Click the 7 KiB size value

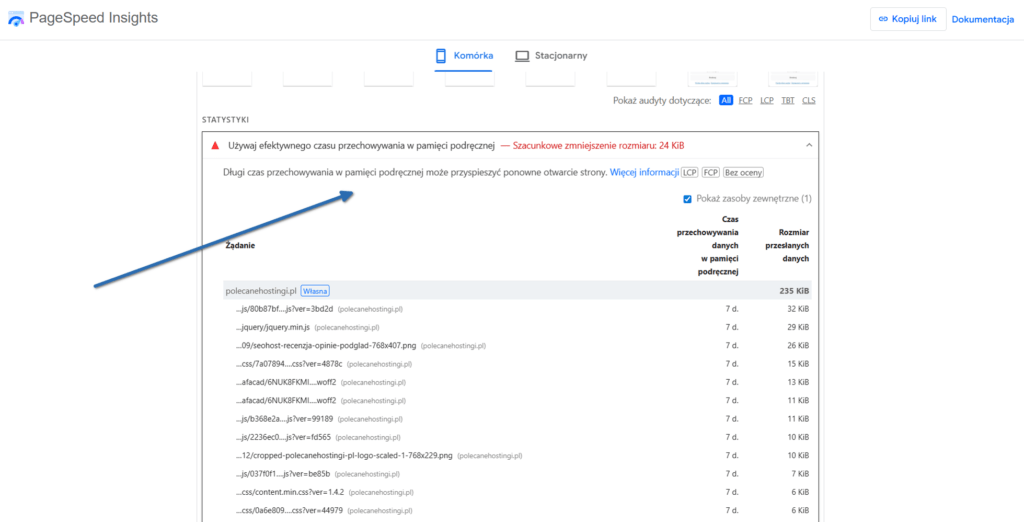click(x=801, y=474)
